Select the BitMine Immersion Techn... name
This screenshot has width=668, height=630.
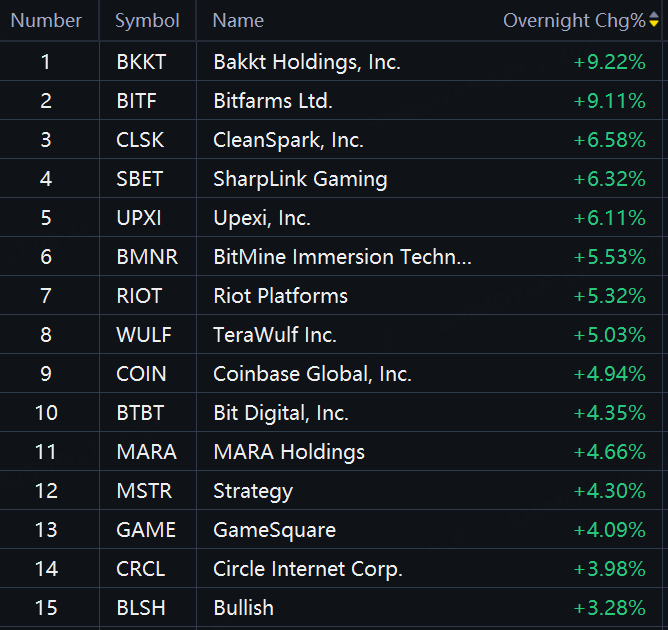click(x=342, y=257)
